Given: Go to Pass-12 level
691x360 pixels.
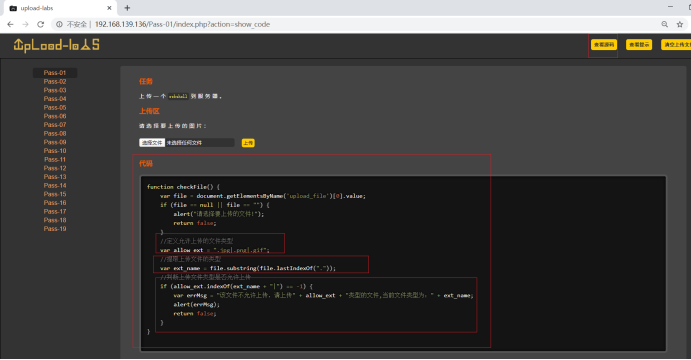Looking at the screenshot, I should (x=55, y=168).
